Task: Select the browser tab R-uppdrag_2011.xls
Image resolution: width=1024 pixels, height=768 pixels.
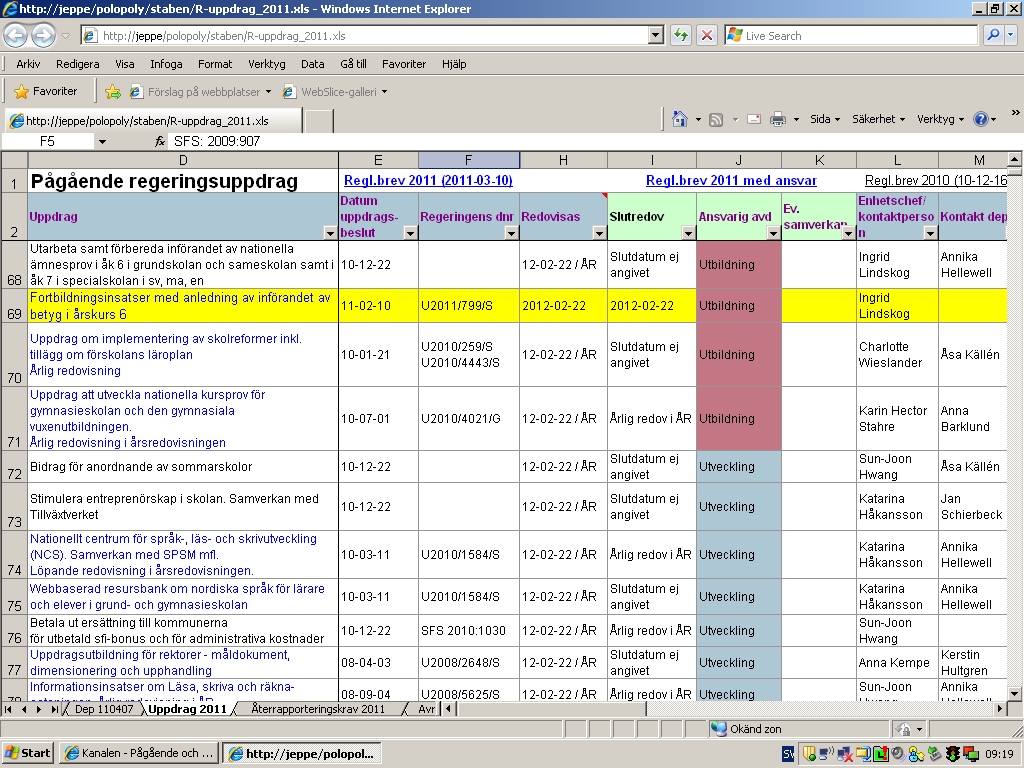Action: [153, 121]
